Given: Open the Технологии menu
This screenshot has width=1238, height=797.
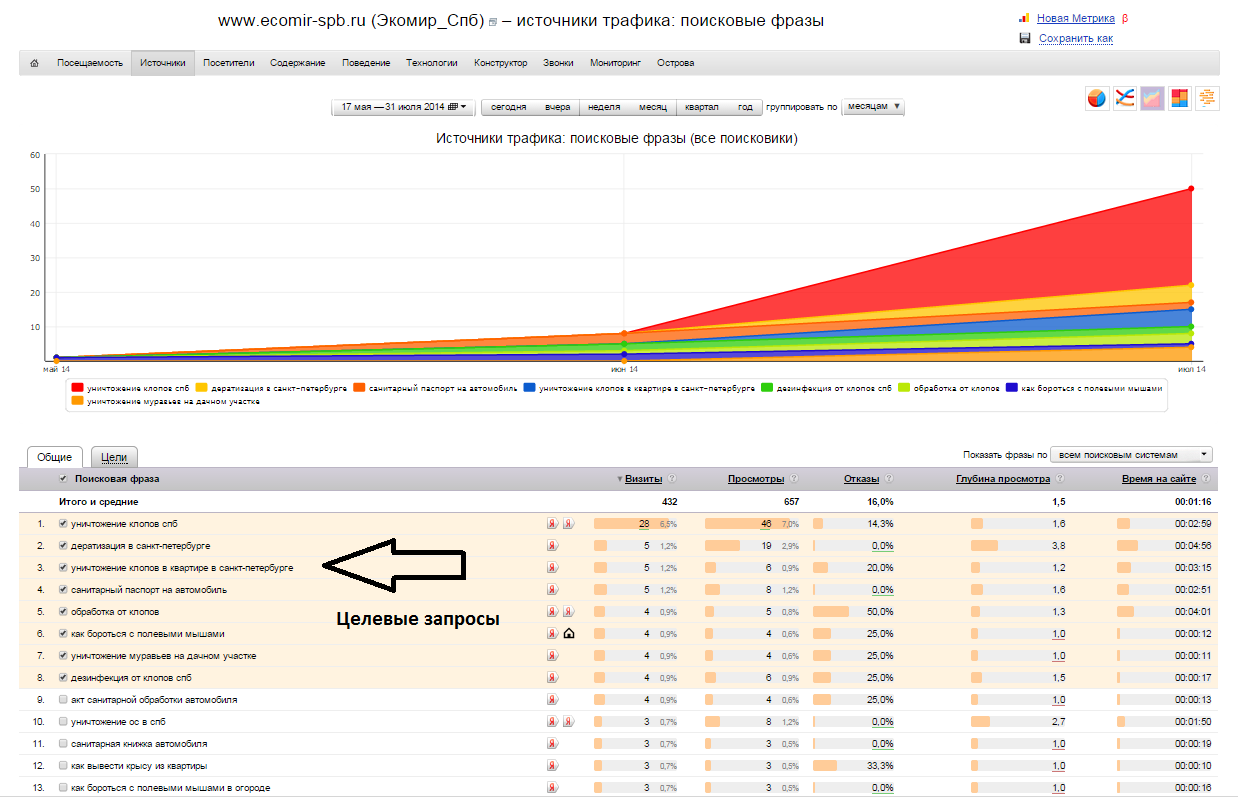Looking at the screenshot, I should pyautogui.click(x=432, y=63).
